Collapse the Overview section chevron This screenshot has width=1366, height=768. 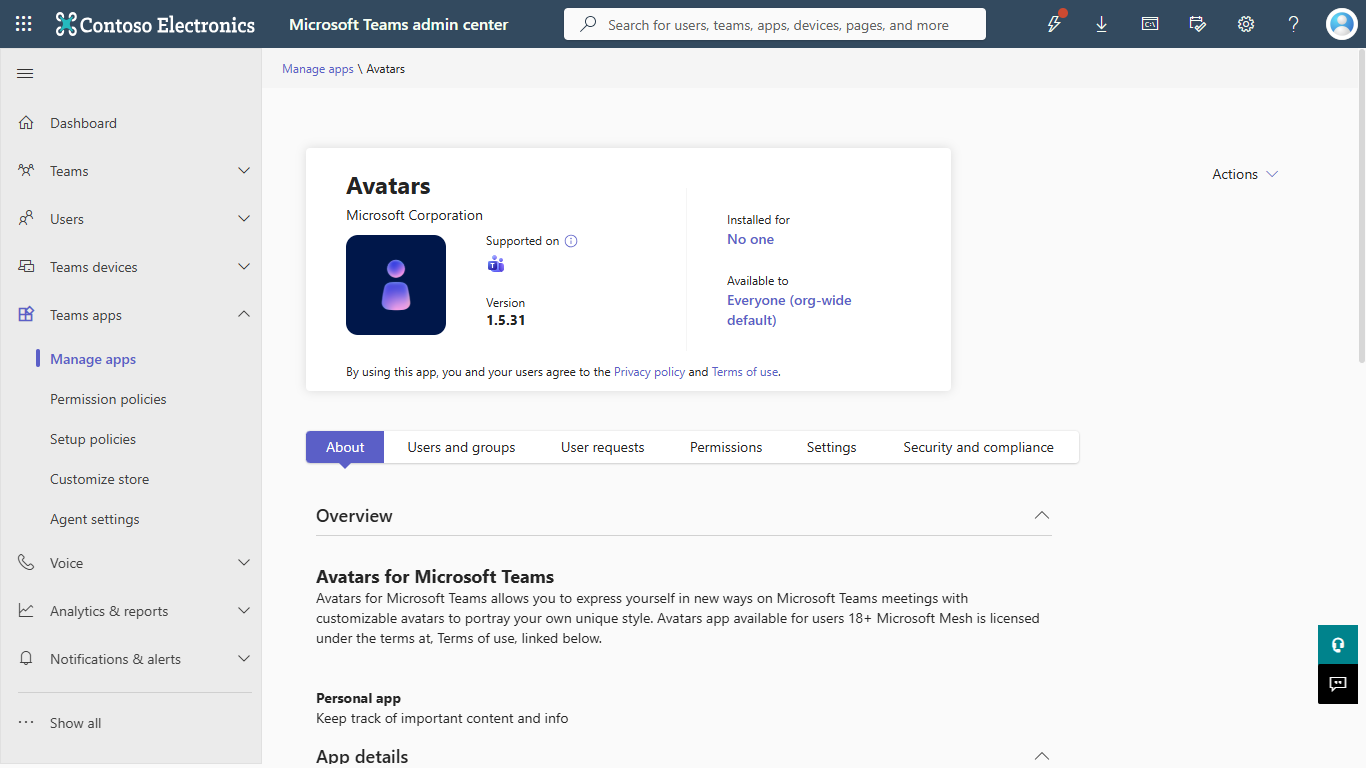point(1042,515)
